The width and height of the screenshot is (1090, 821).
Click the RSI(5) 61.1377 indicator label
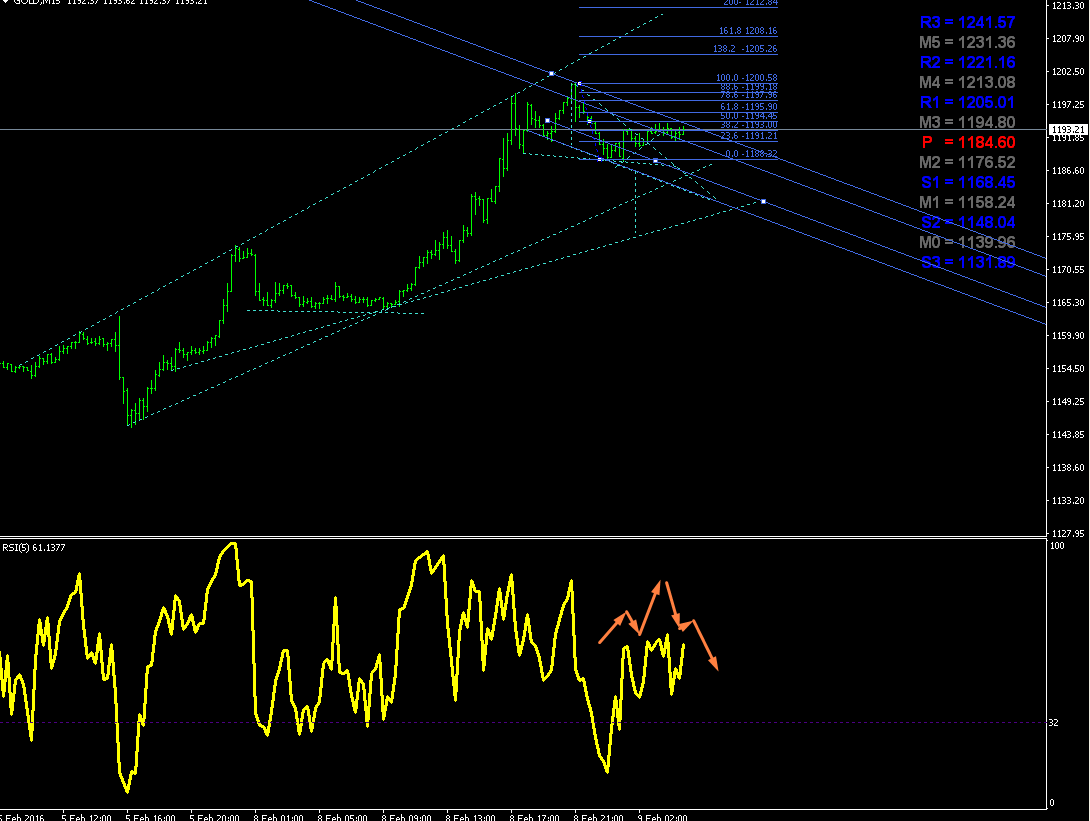coord(33,548)
